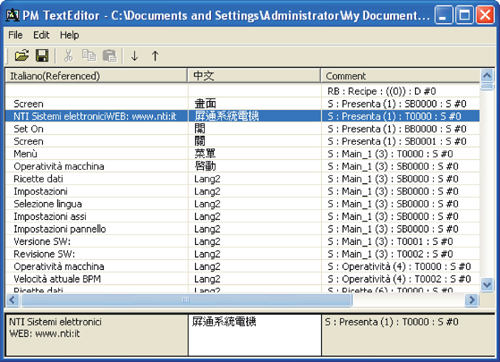The image size is (500, 362).
Task: Select the 'NTI Sistemi elettroniciWEB: www.nti:it' row
Action: click(x=243, y=116)
